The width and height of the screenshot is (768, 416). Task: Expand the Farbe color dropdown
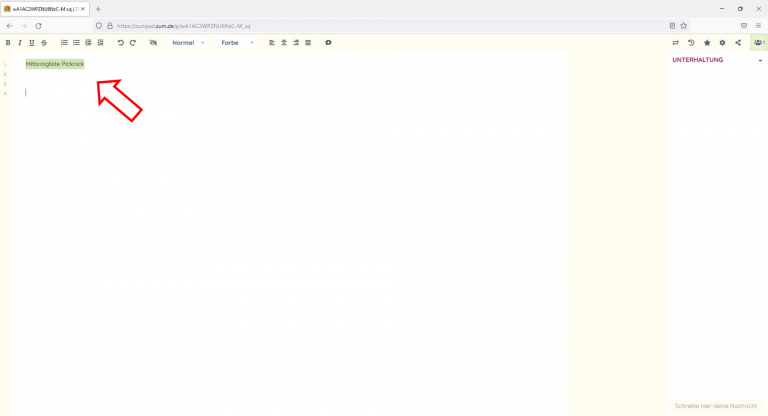tap(238, 43)
